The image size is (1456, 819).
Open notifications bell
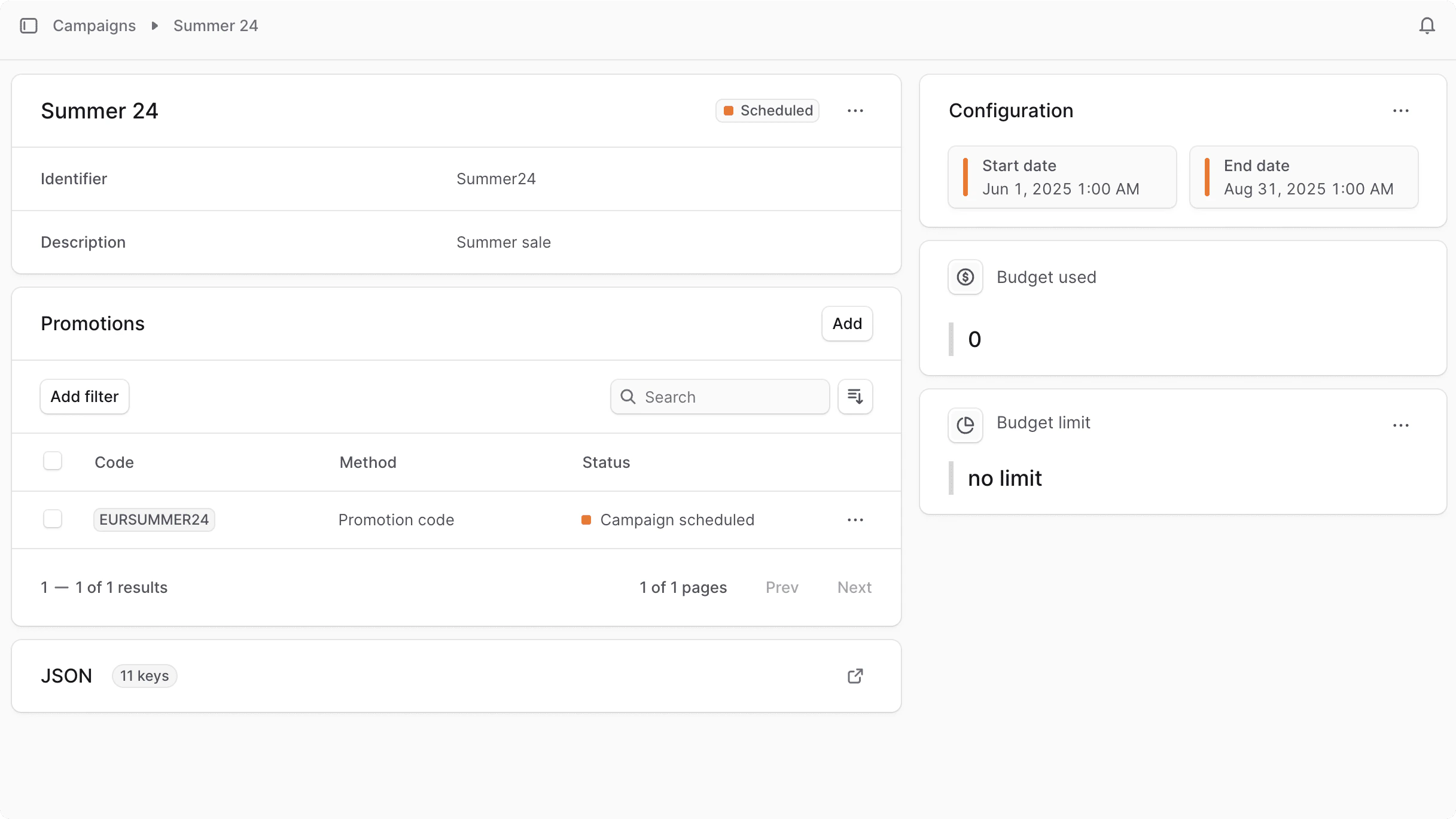[x=1427, y=26]
